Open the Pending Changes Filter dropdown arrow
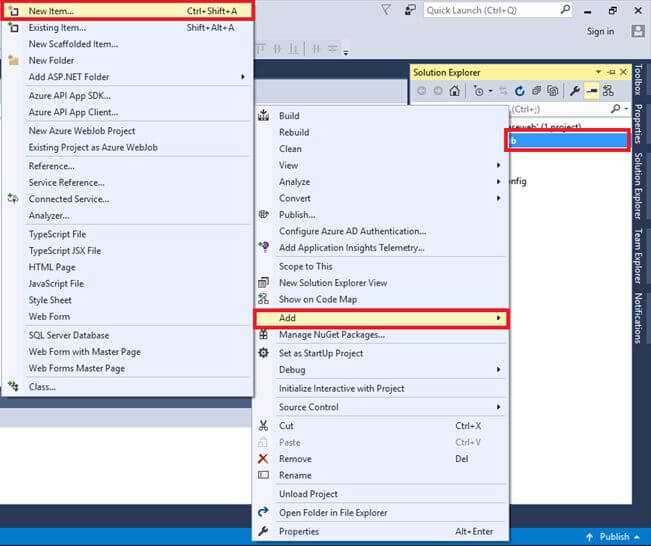 pyautogui.click(x=490, y=91)
